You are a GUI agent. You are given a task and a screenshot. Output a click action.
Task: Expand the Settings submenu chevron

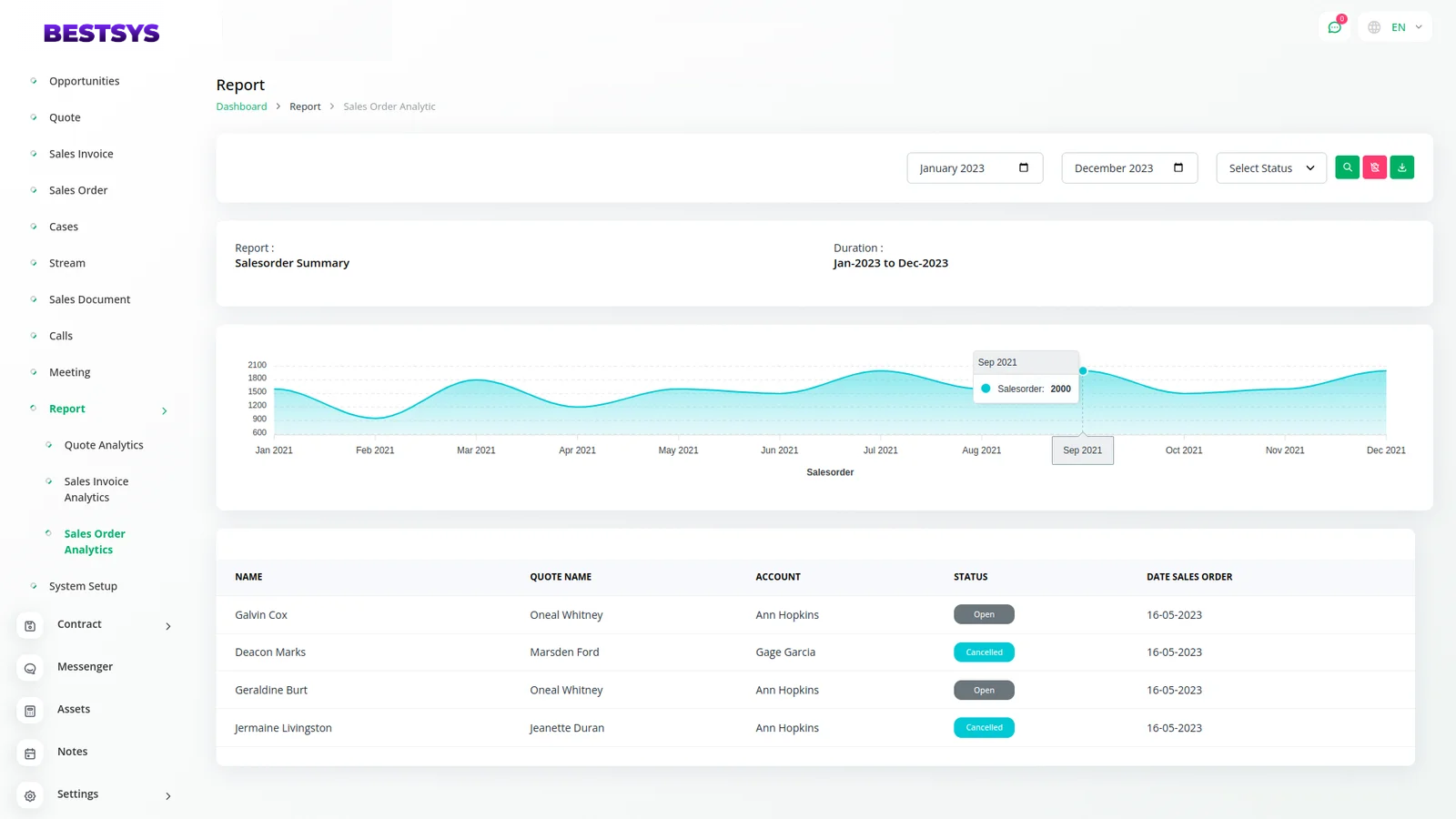168,796
